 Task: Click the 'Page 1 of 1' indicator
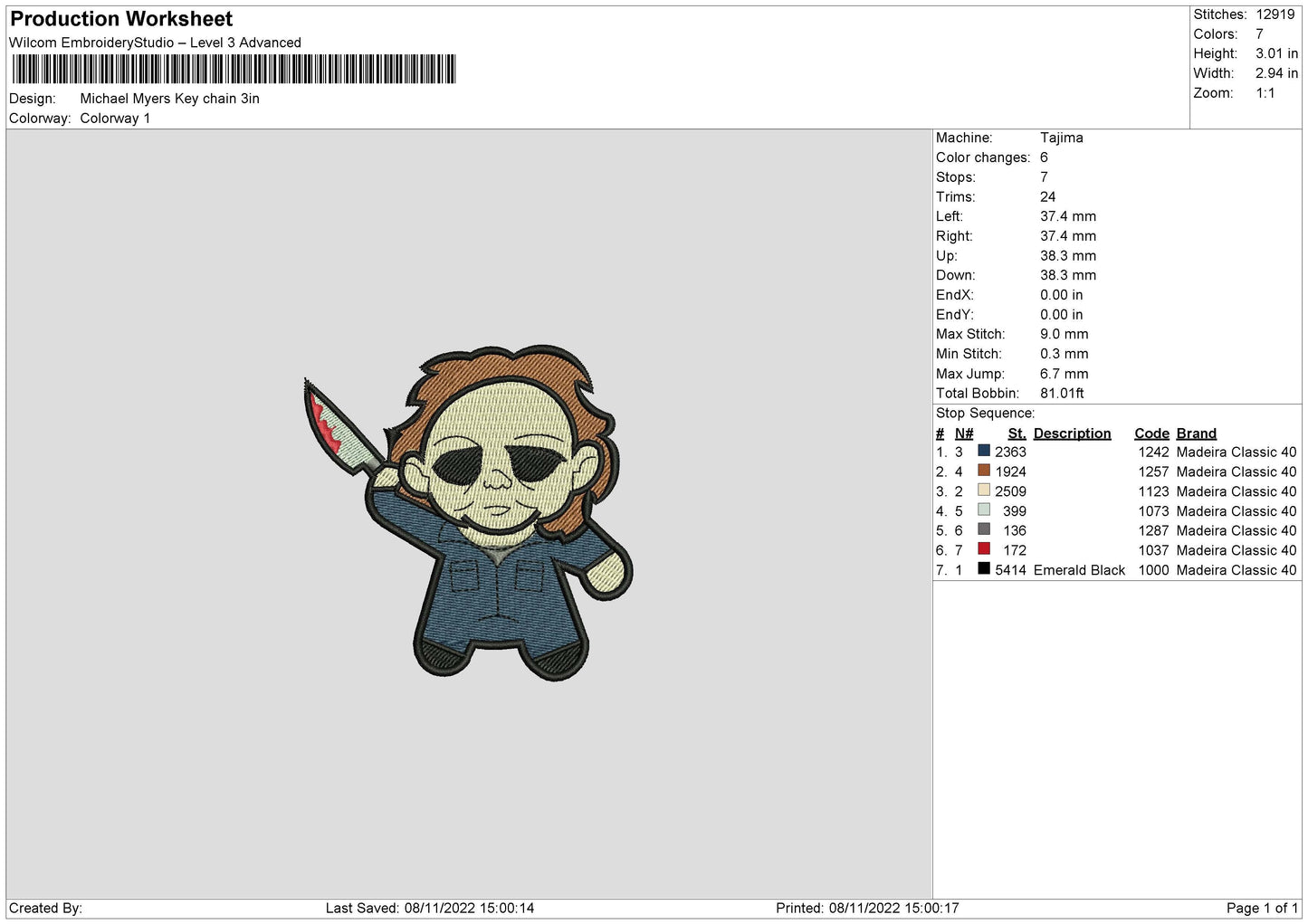pos(1262,909)
